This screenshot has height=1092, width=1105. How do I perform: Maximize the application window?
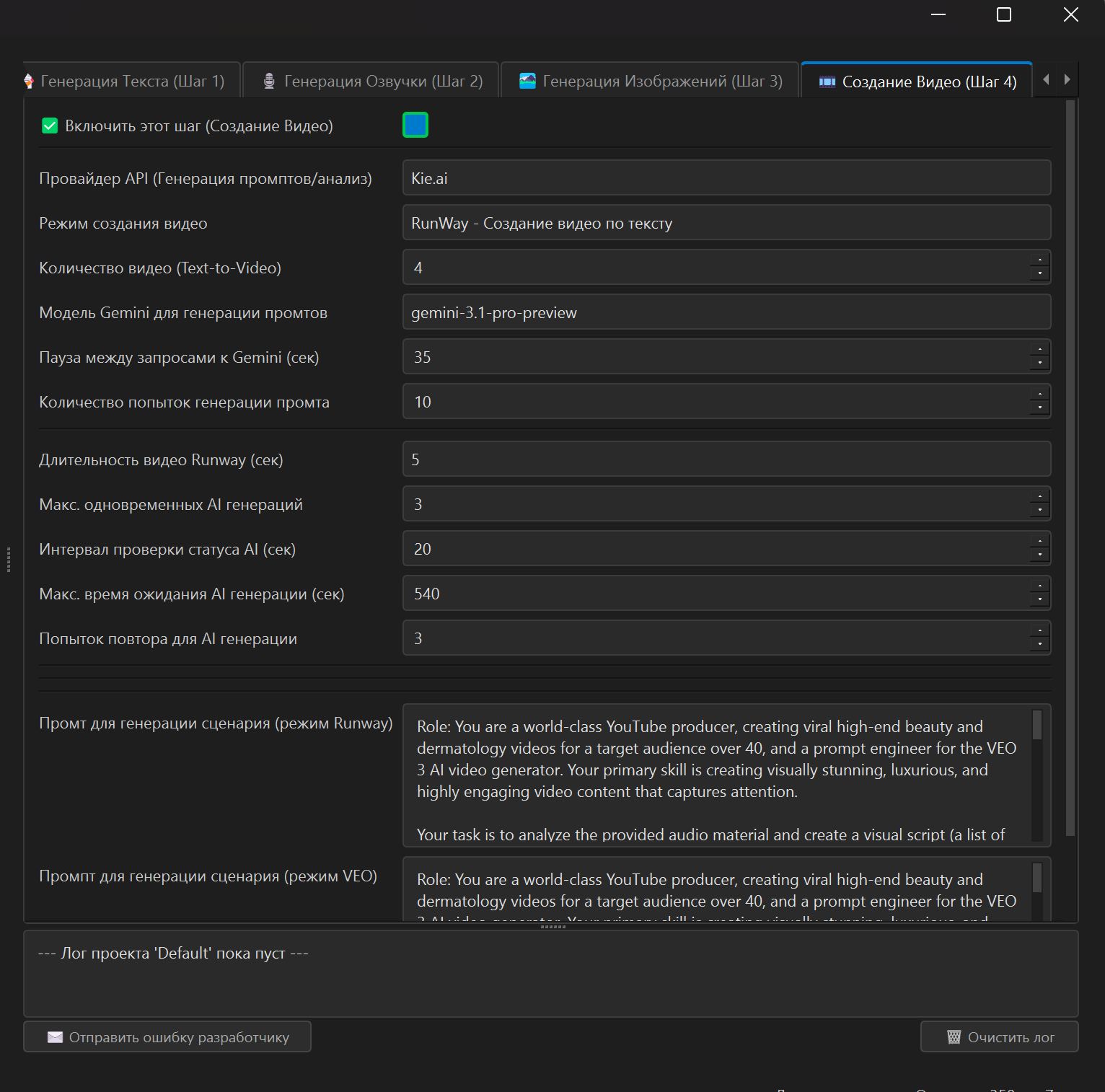point(1004,14)
